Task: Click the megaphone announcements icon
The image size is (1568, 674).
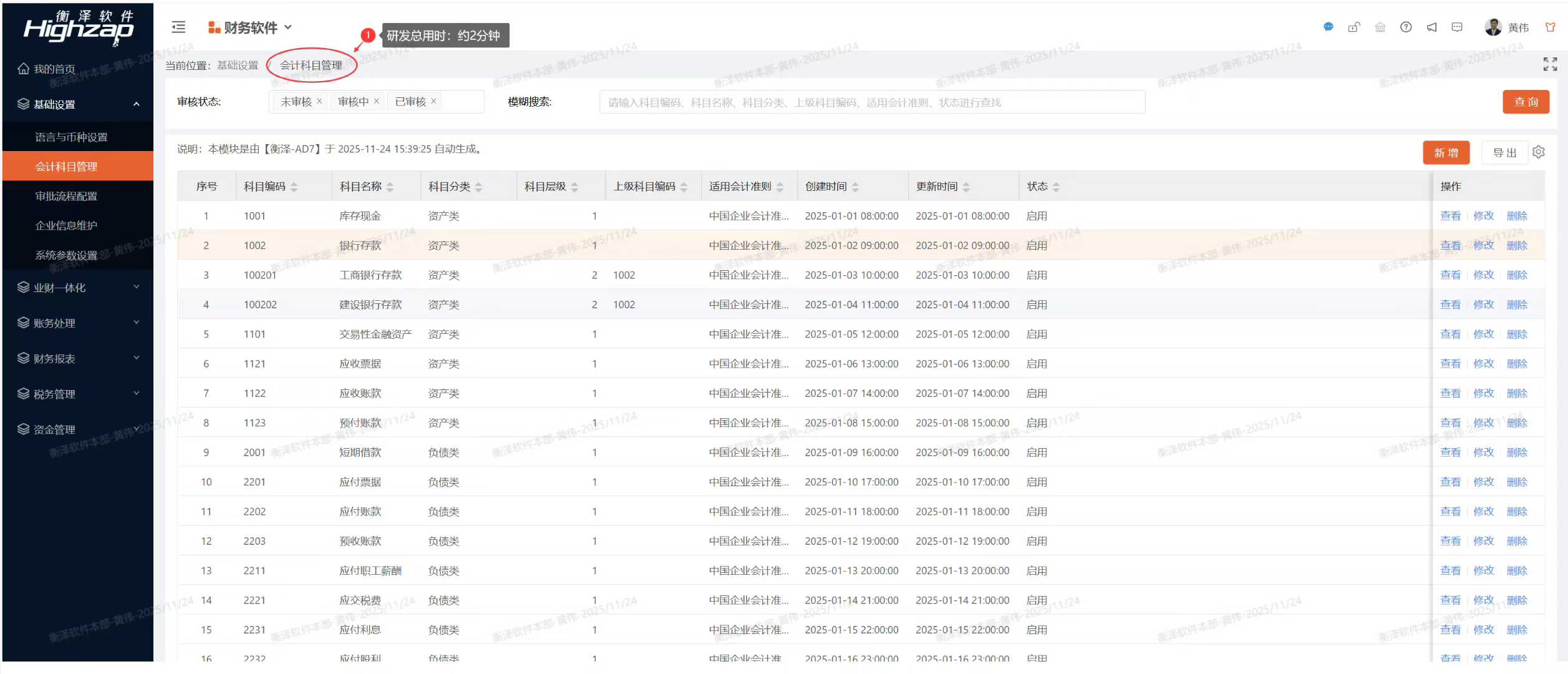Action: (1431, 27)
